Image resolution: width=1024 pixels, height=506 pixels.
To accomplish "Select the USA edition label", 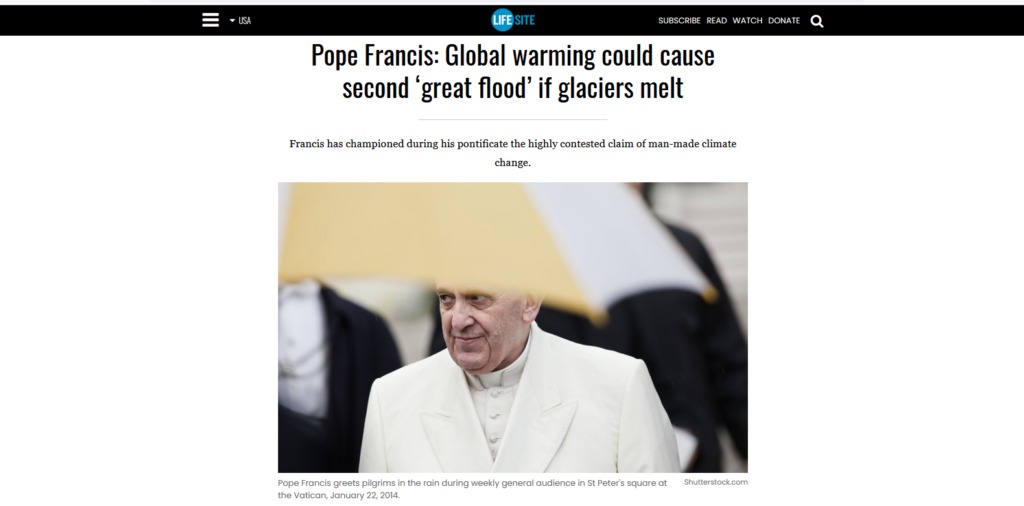I will tap(244, 21).
